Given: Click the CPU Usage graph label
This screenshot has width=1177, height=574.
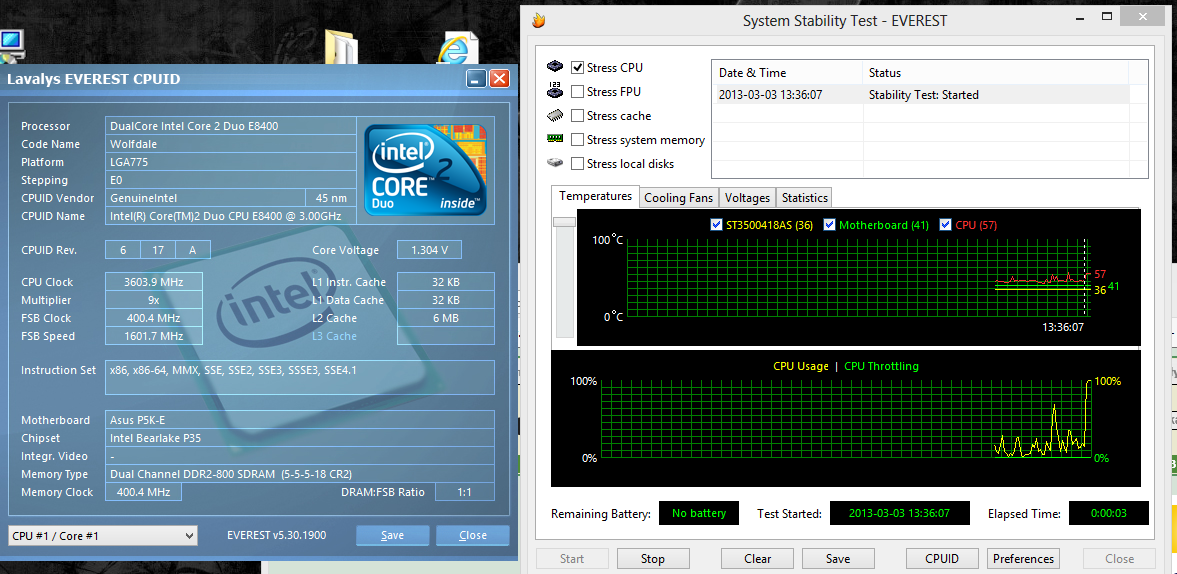Looking at the screenshot, I should [801, 366].
